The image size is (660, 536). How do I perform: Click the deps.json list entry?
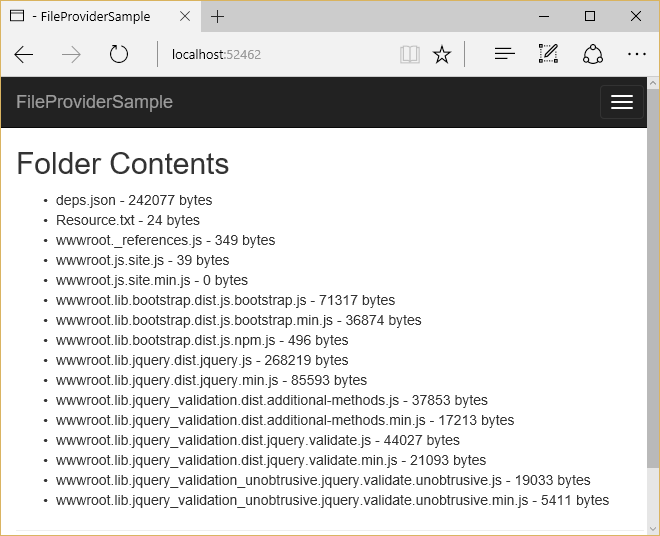(x=134, y=200)
